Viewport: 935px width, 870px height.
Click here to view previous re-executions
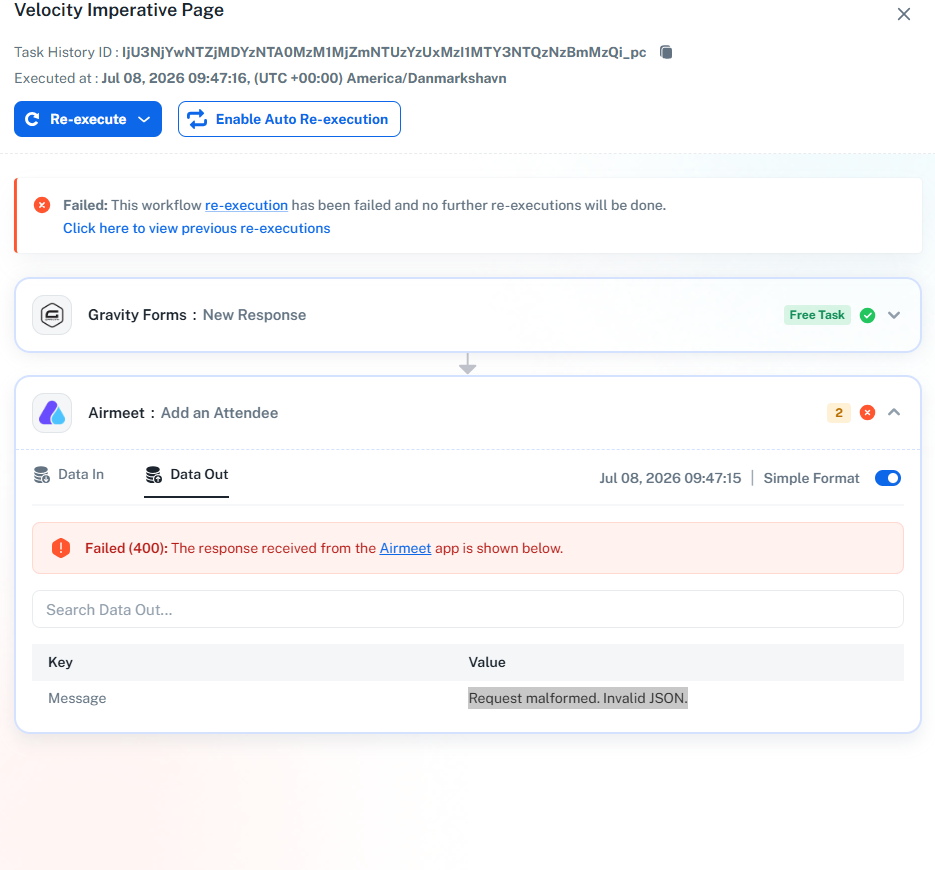197,228
